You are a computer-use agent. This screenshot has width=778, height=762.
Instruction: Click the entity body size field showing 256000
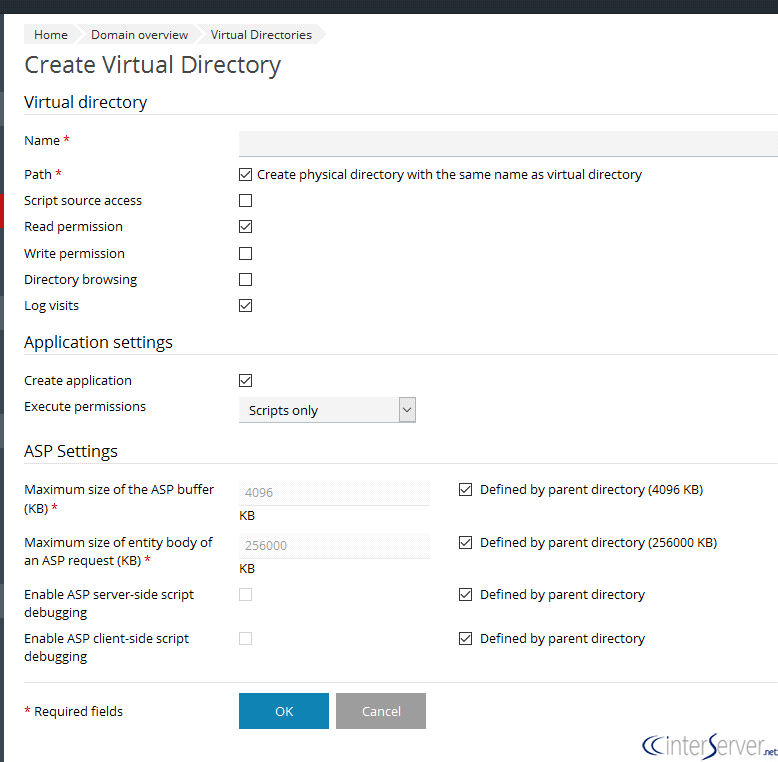334,546
